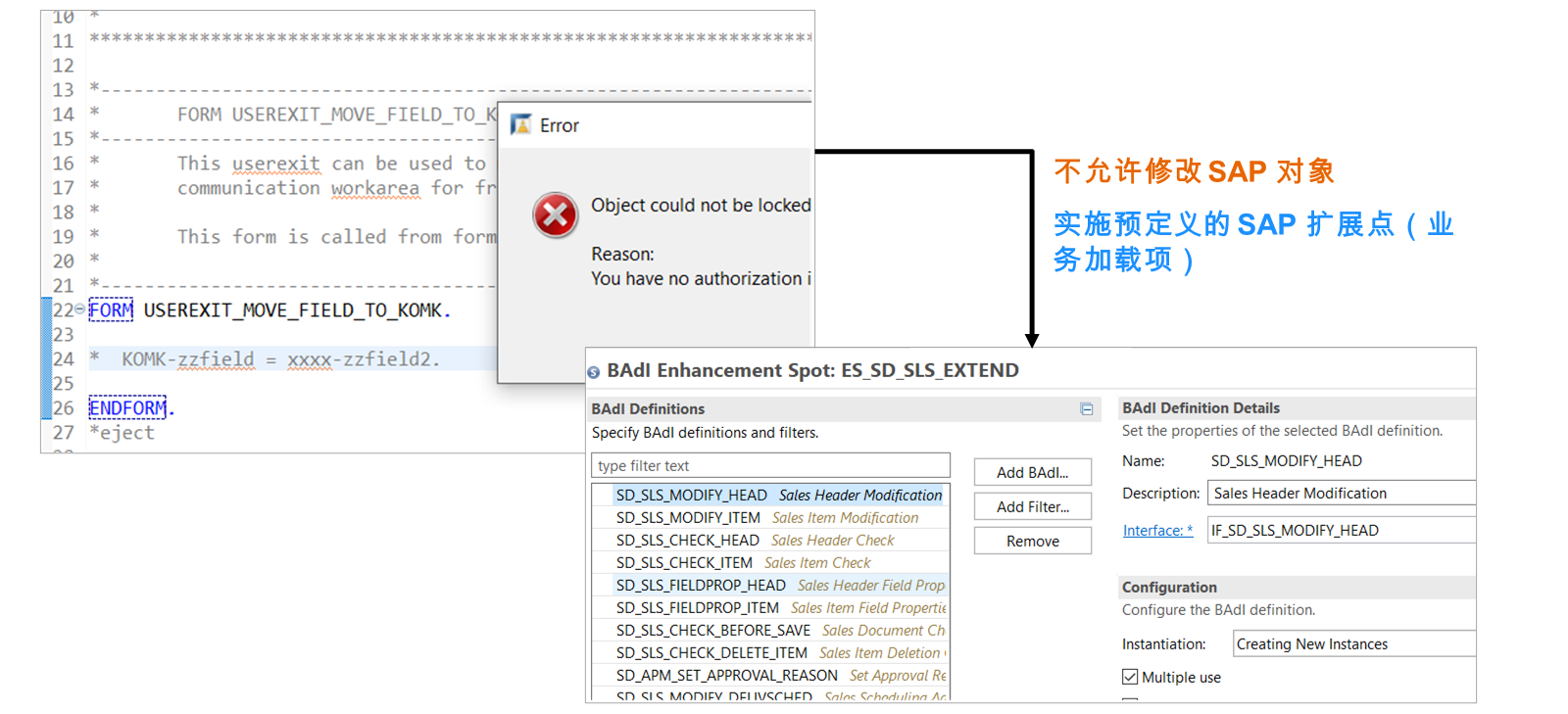Focus the type filter text field
The height and width of the screenshot is (714, 1568).
pyautogui.click(x=770, y=465)
